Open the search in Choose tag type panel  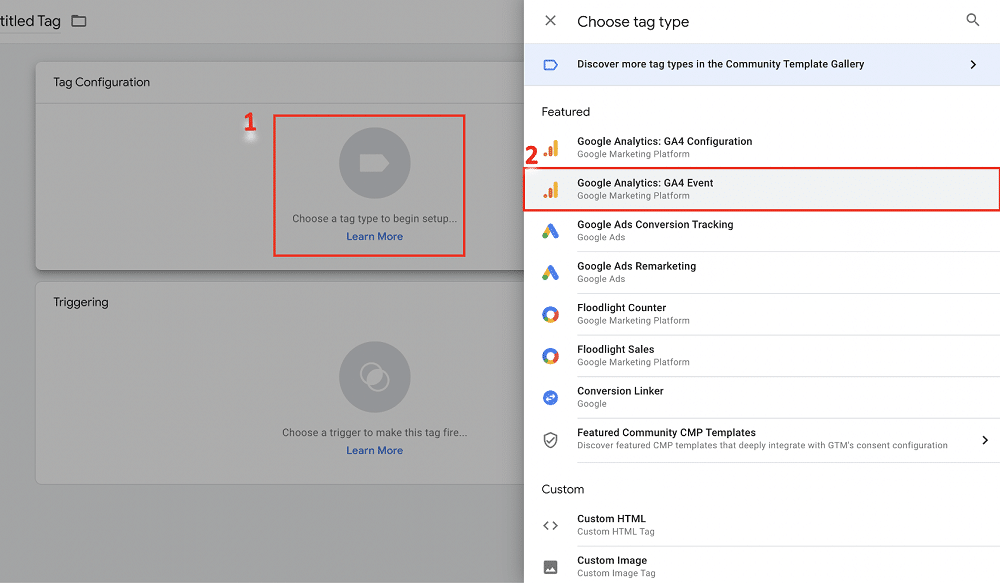coord(972,20)
